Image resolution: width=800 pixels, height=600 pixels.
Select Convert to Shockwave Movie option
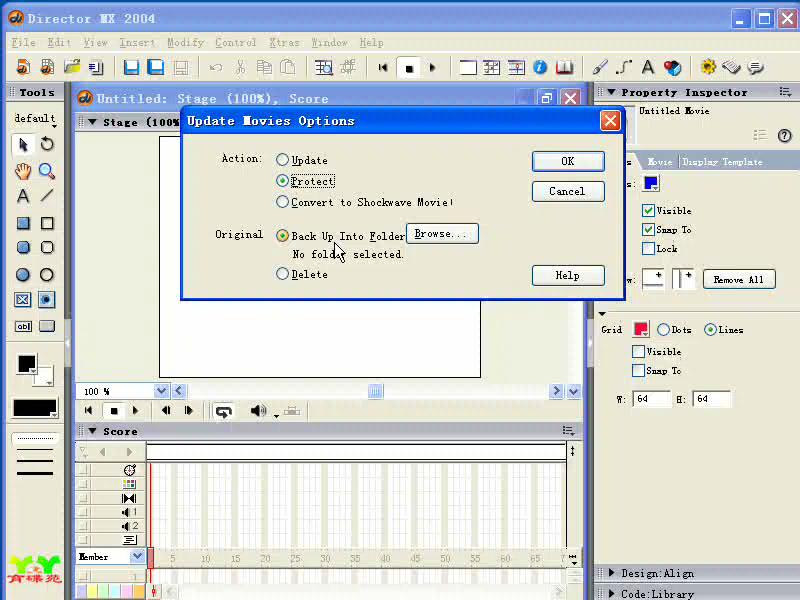point(282,202)
